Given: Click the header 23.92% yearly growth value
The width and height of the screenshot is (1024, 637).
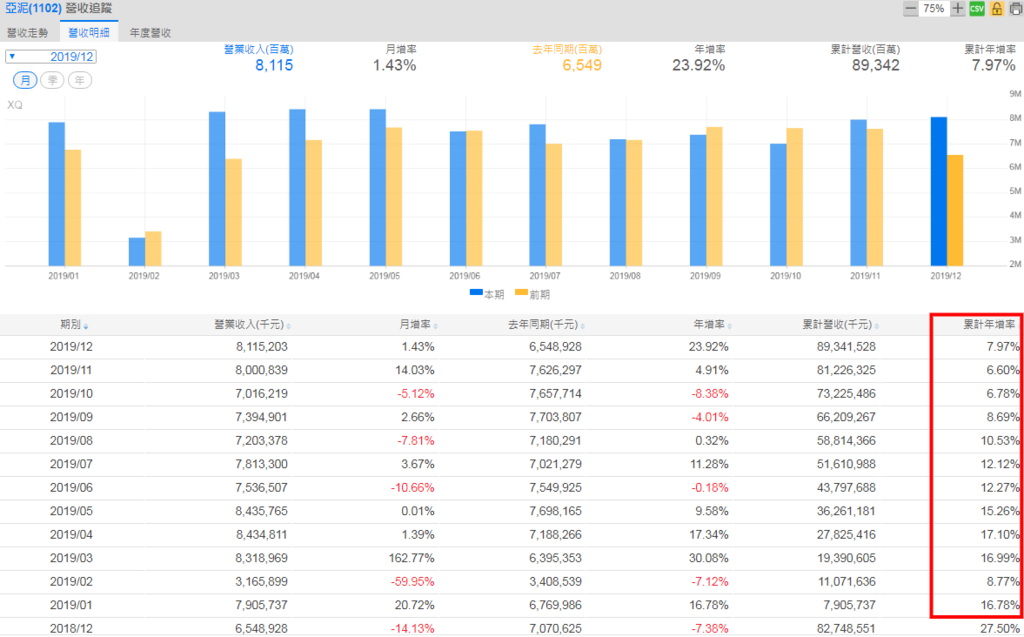Looking at the screenshot, I should tap(698, 65).
